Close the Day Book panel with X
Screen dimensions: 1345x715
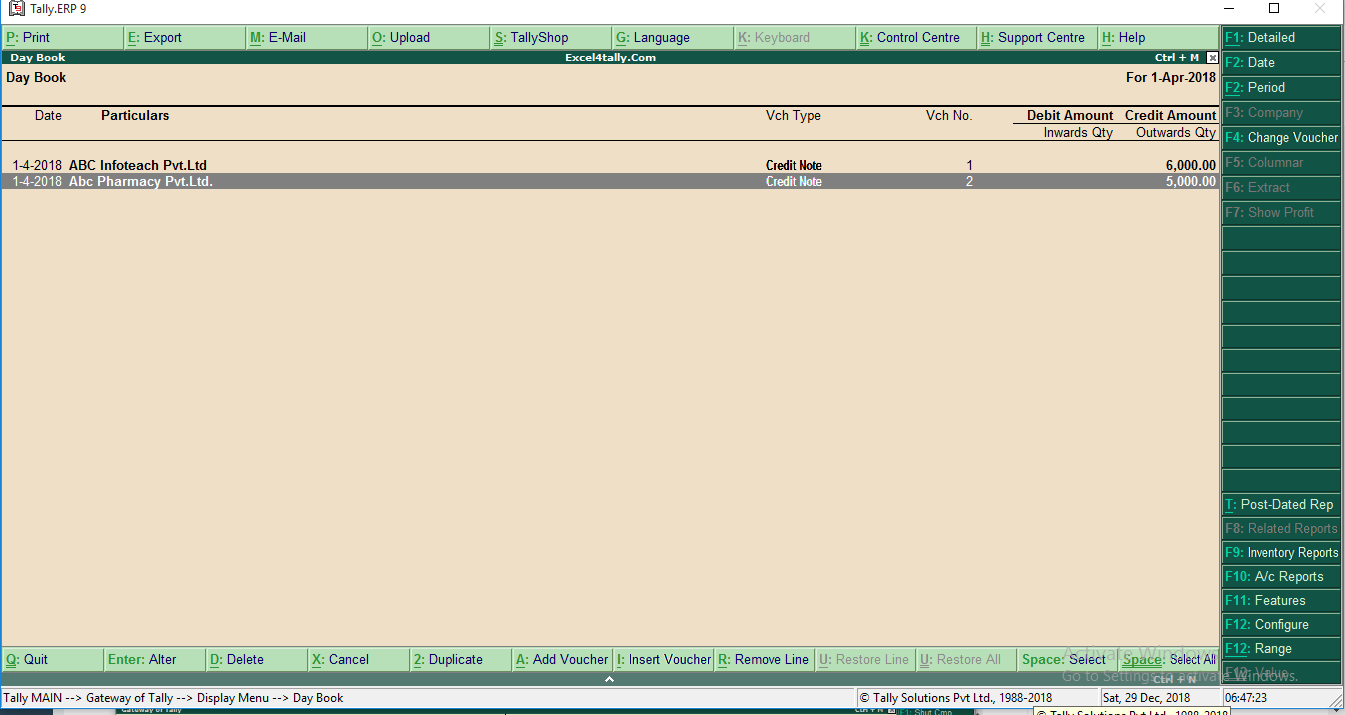click(1212, 58)
